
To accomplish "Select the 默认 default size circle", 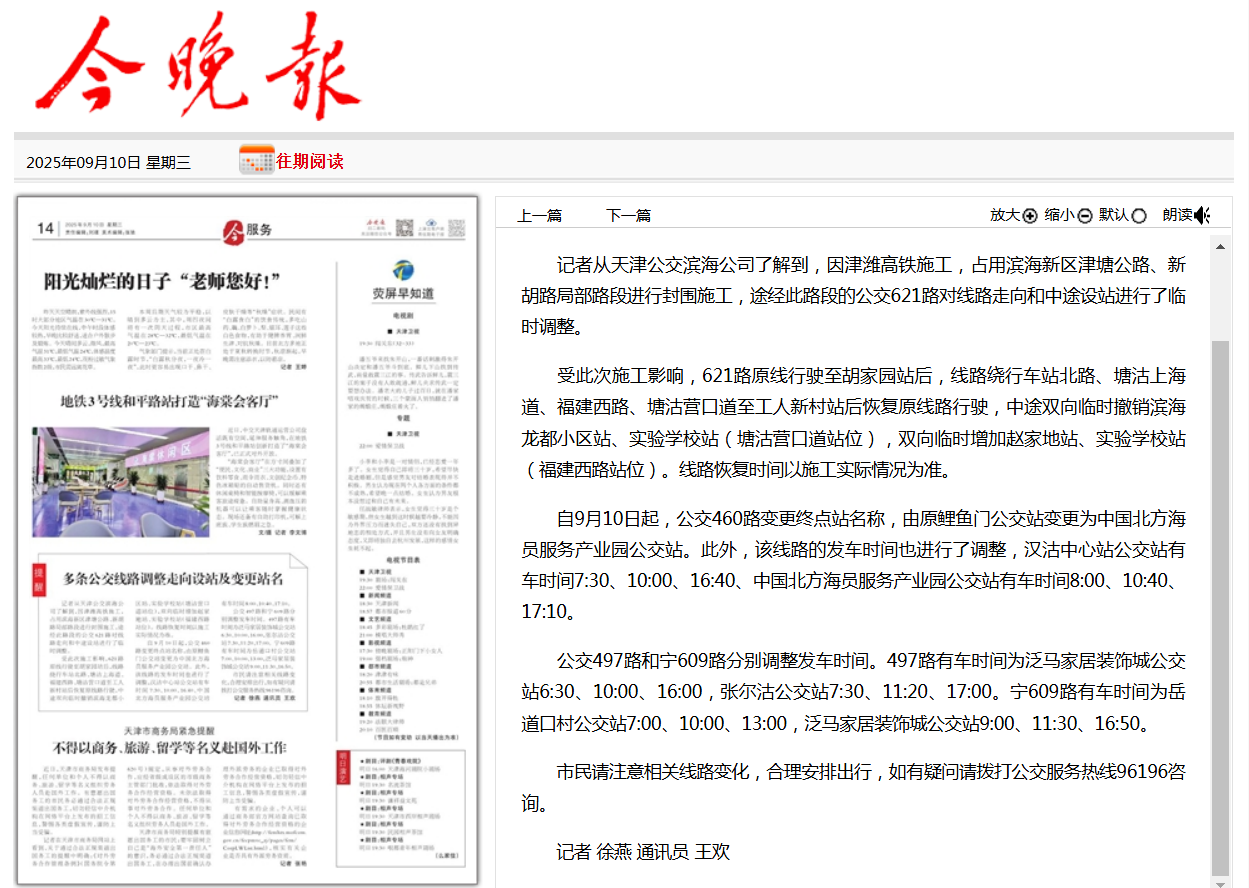I will point(1138,216).
